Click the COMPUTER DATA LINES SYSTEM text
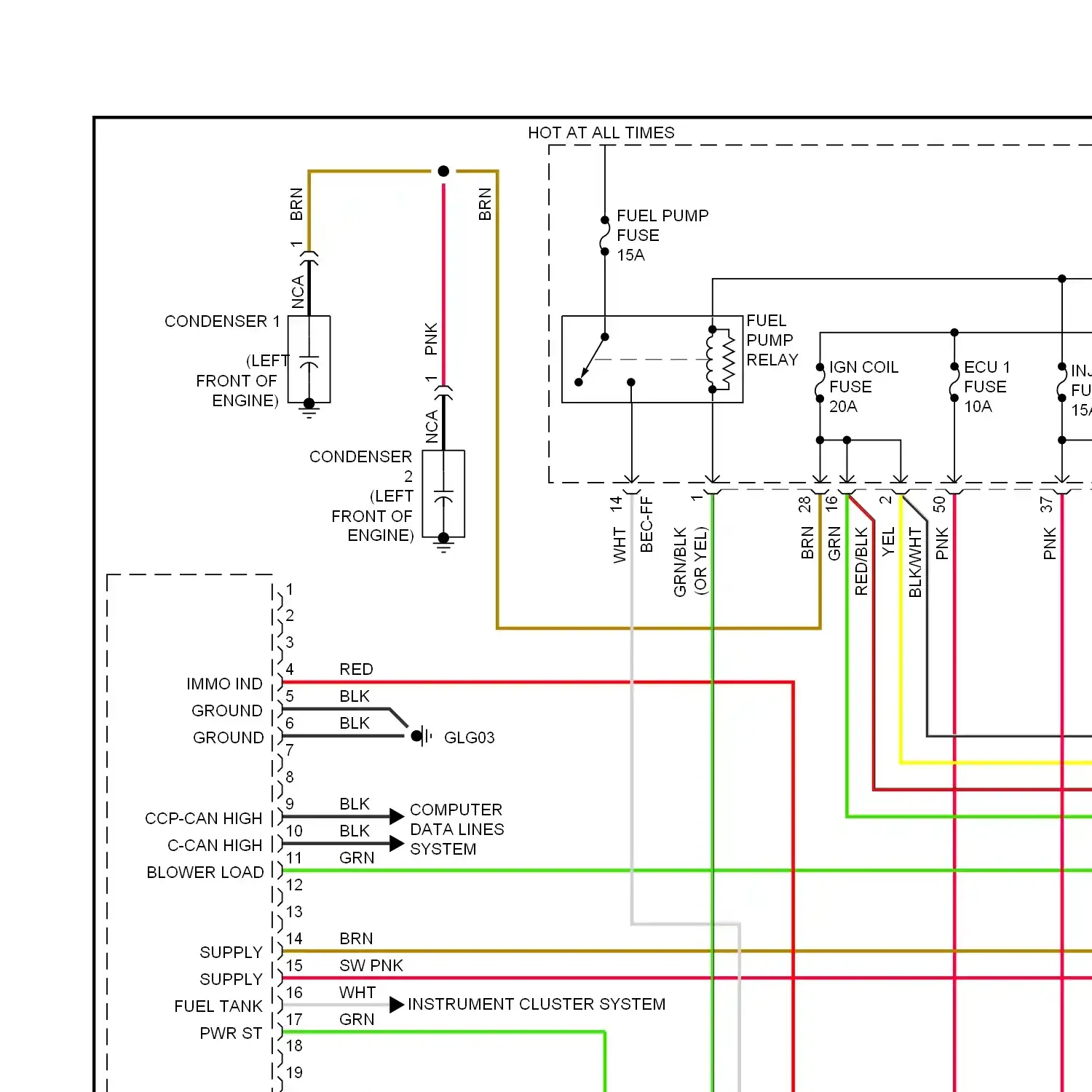 tap(457, 829)
